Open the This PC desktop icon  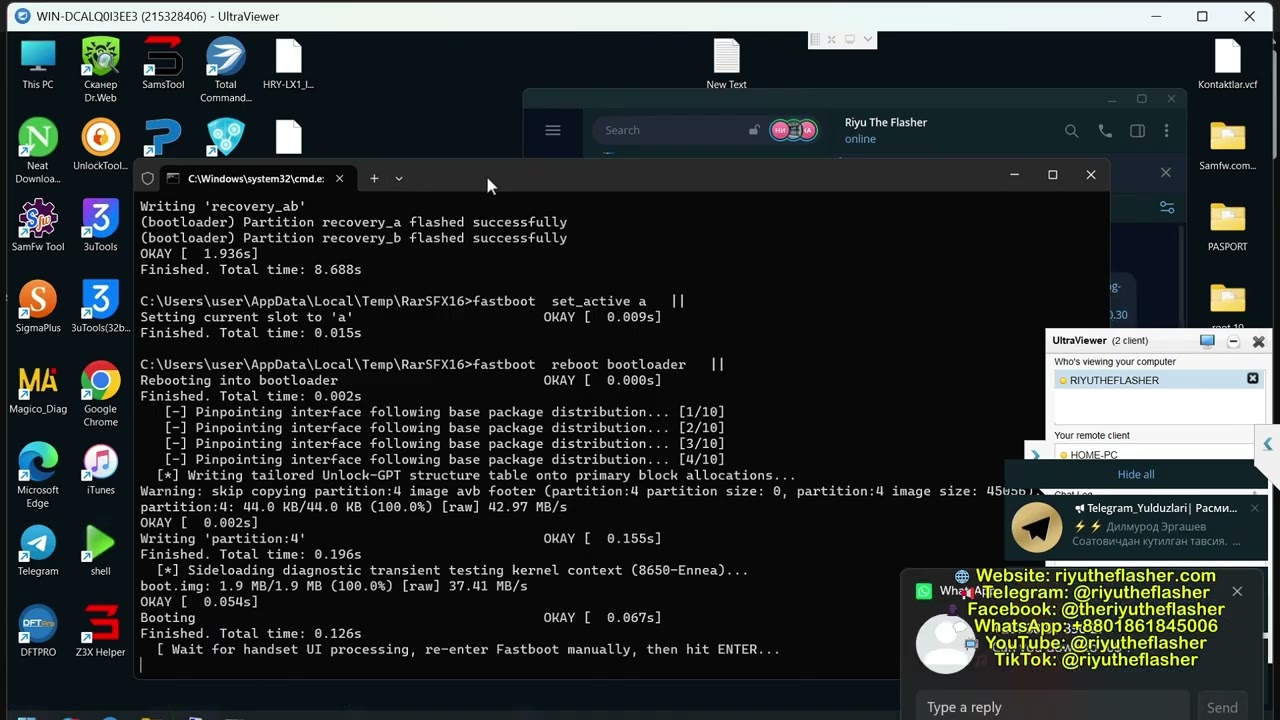point(38,64)
